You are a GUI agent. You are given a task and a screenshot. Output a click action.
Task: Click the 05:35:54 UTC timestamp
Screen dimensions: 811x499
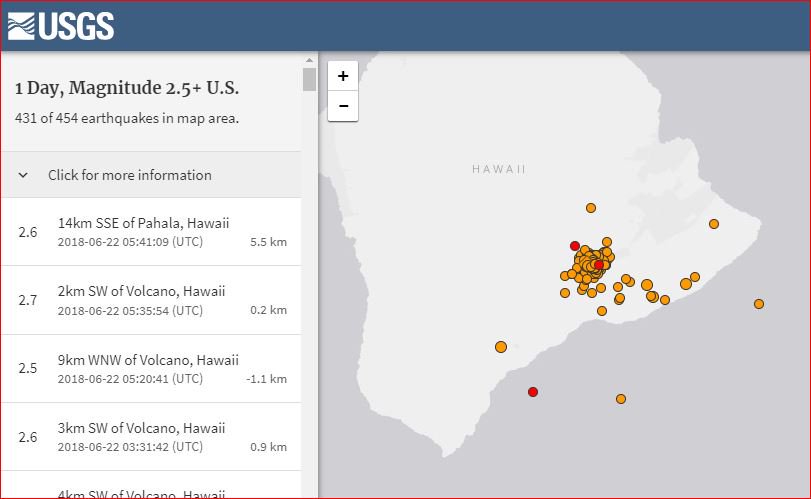coord(130,310)
